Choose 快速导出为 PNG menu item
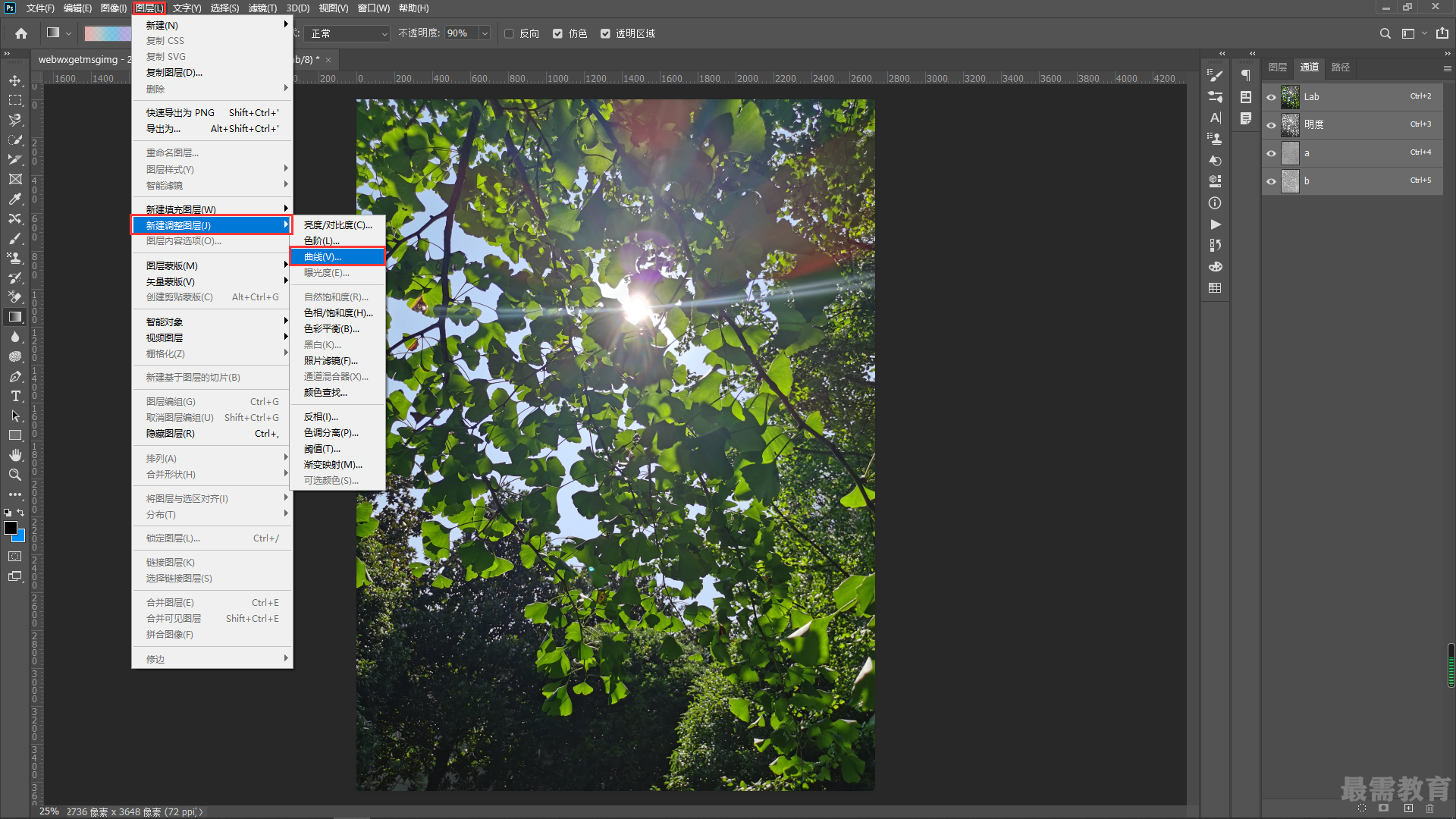 (212, 112)
